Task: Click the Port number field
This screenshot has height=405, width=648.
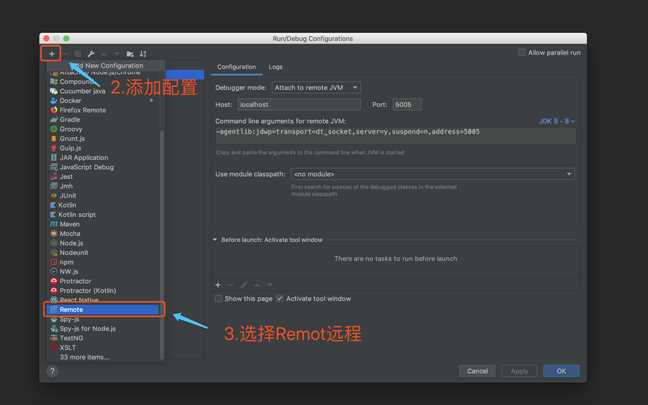Action: tap(407, 105)
